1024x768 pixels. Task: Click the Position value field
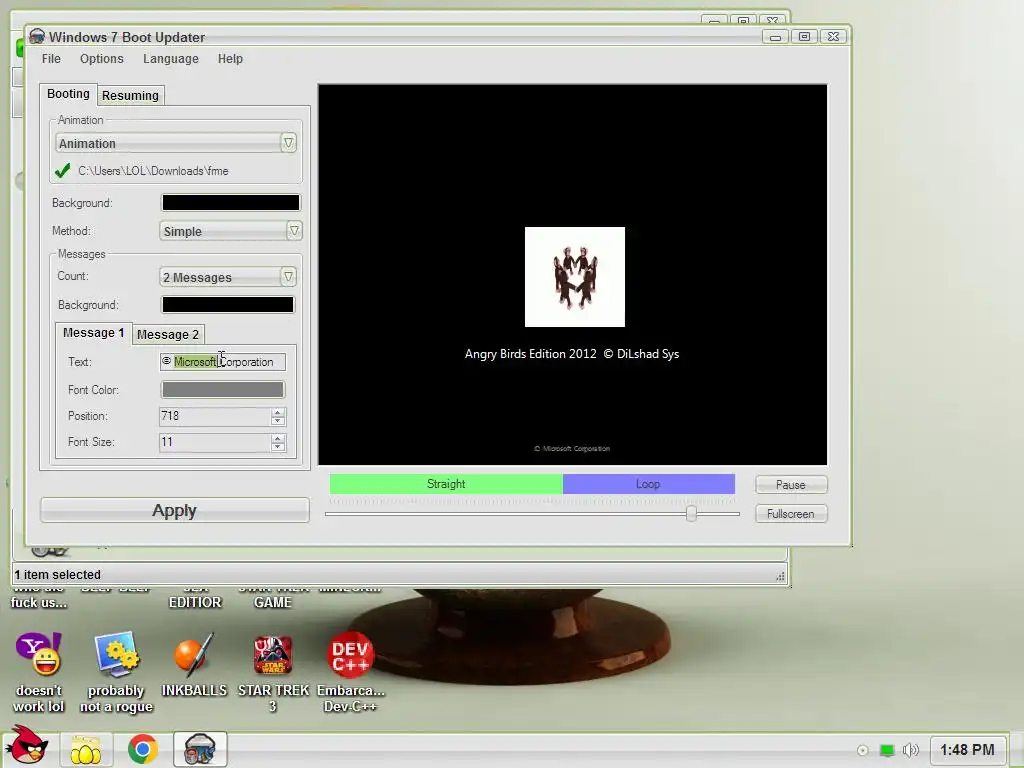point(215,416)
